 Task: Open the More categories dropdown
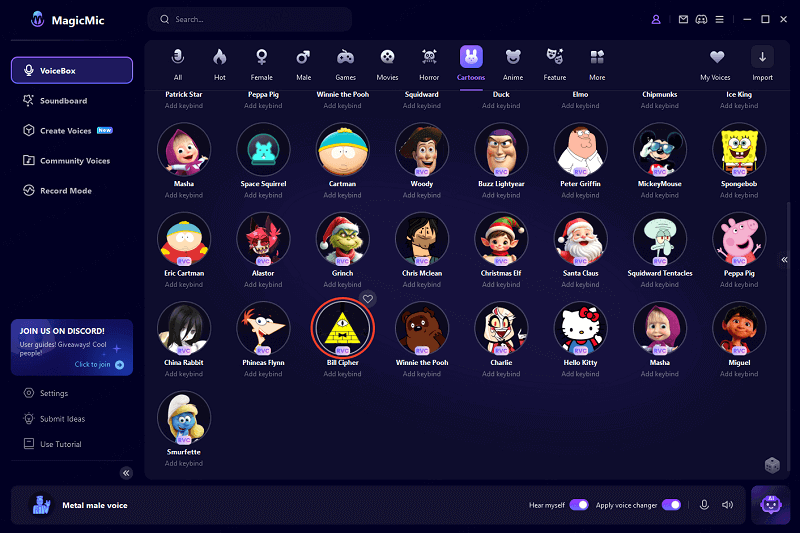[597, 62]
